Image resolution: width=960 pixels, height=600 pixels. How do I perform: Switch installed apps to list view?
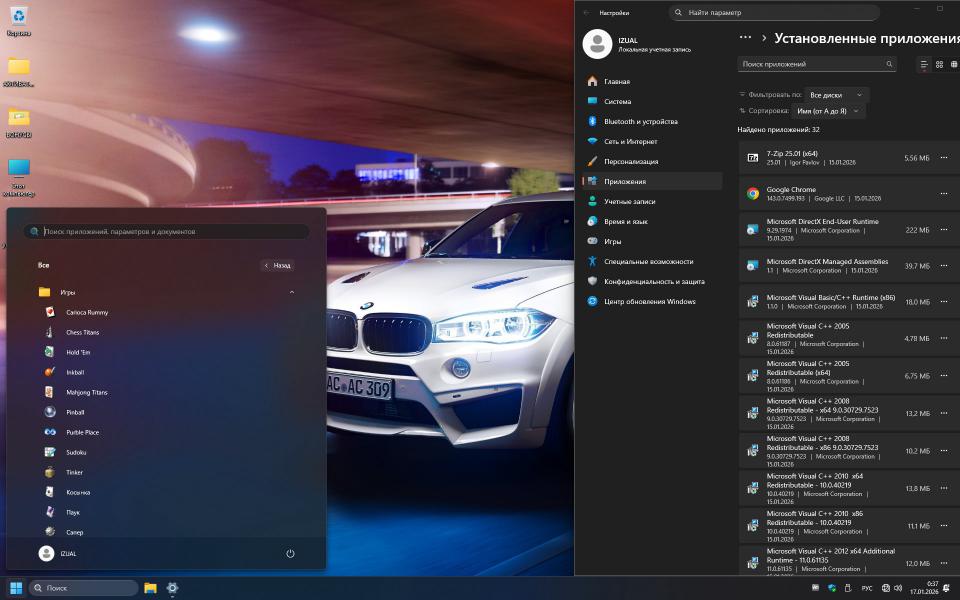click(924, 64)
